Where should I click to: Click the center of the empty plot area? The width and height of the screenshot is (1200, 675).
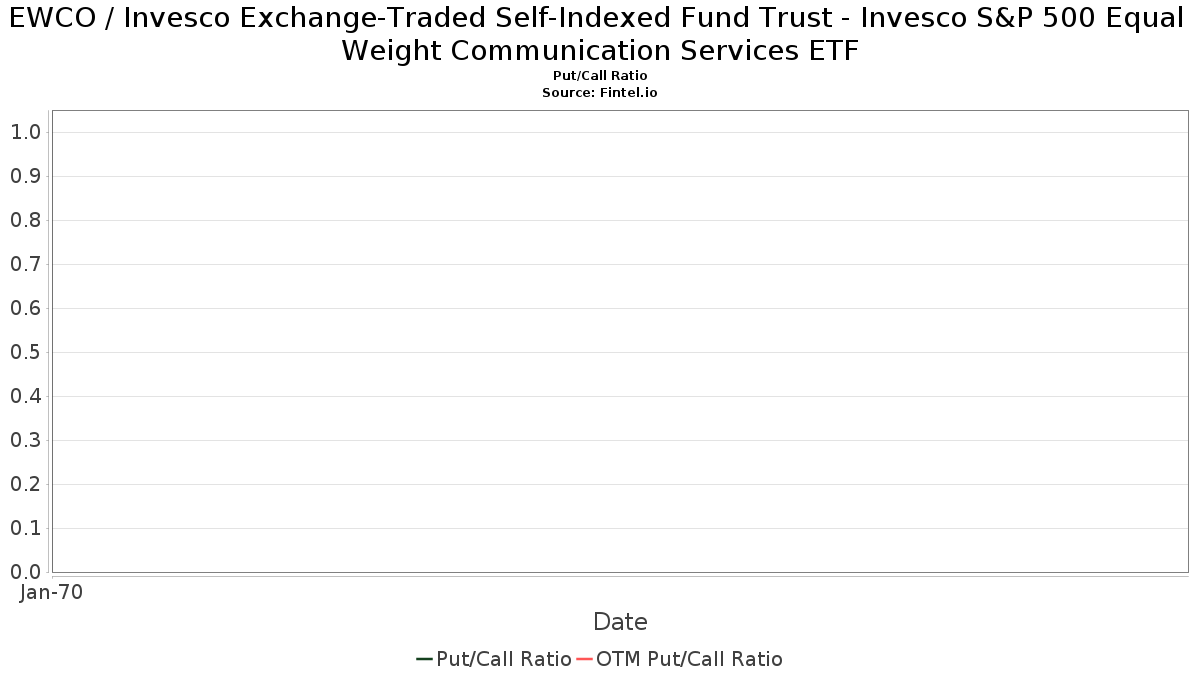620,341
